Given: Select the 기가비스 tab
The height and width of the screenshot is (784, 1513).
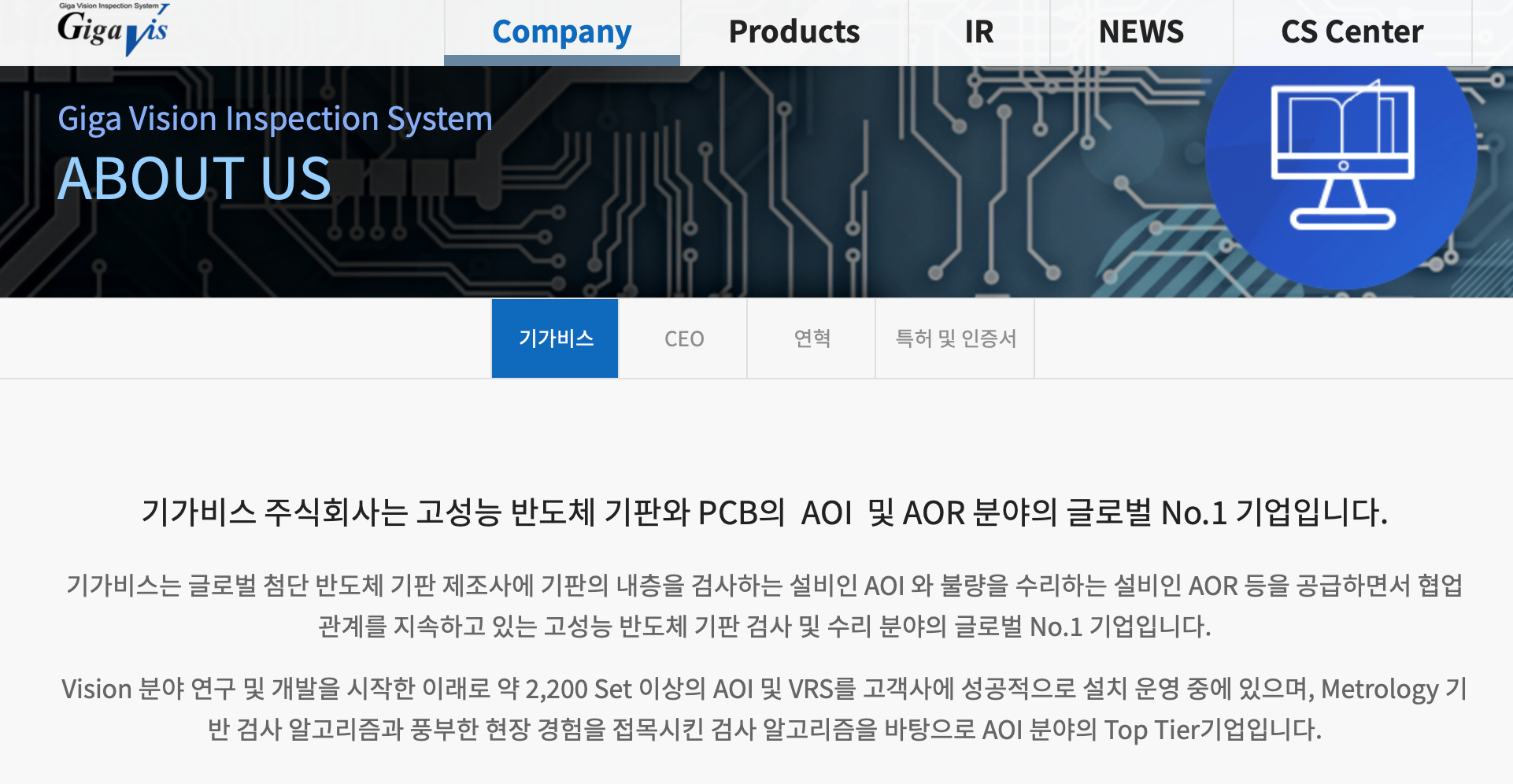Looking at the screenshot, I should (x=555, y=338).
